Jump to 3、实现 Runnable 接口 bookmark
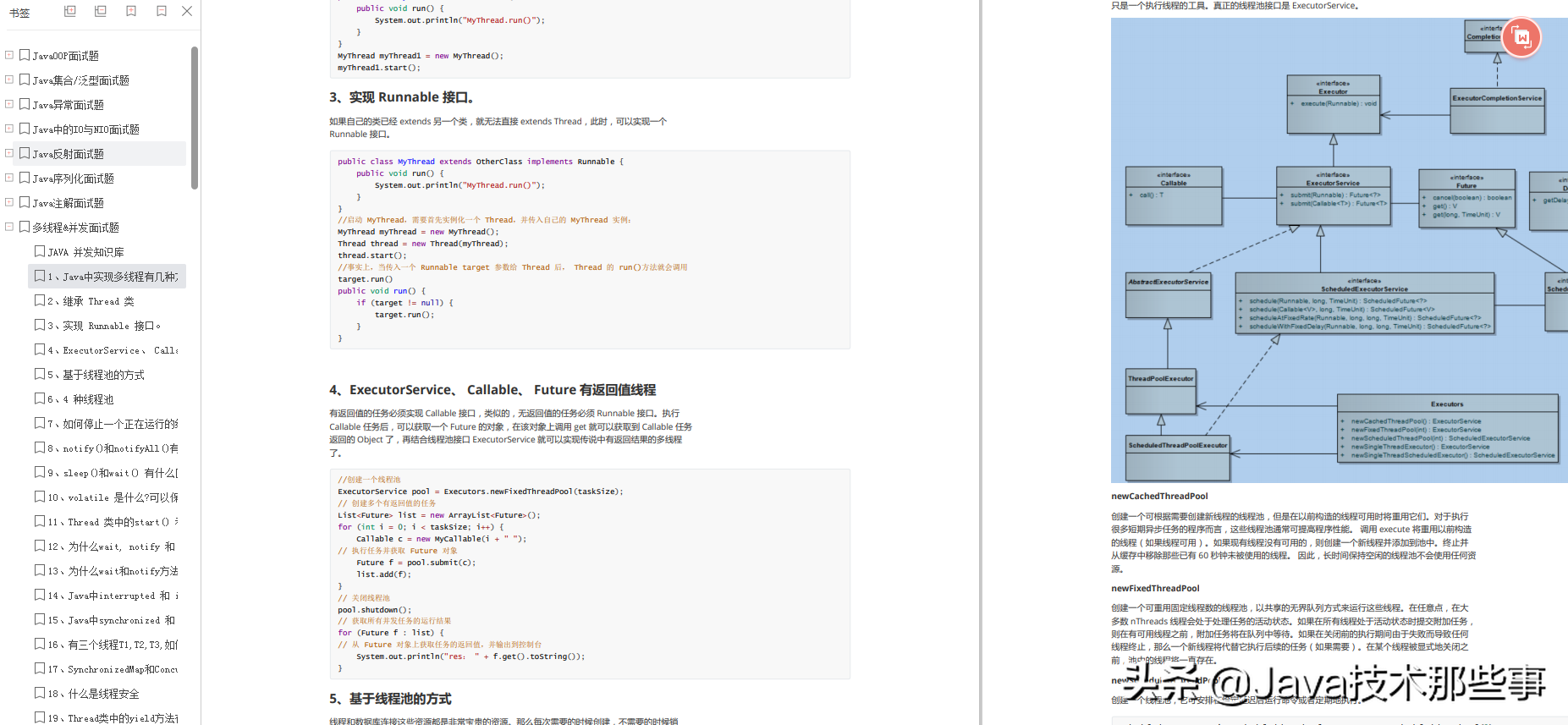The height and width of the screenshot is (725, 1568). click(104, 326)
